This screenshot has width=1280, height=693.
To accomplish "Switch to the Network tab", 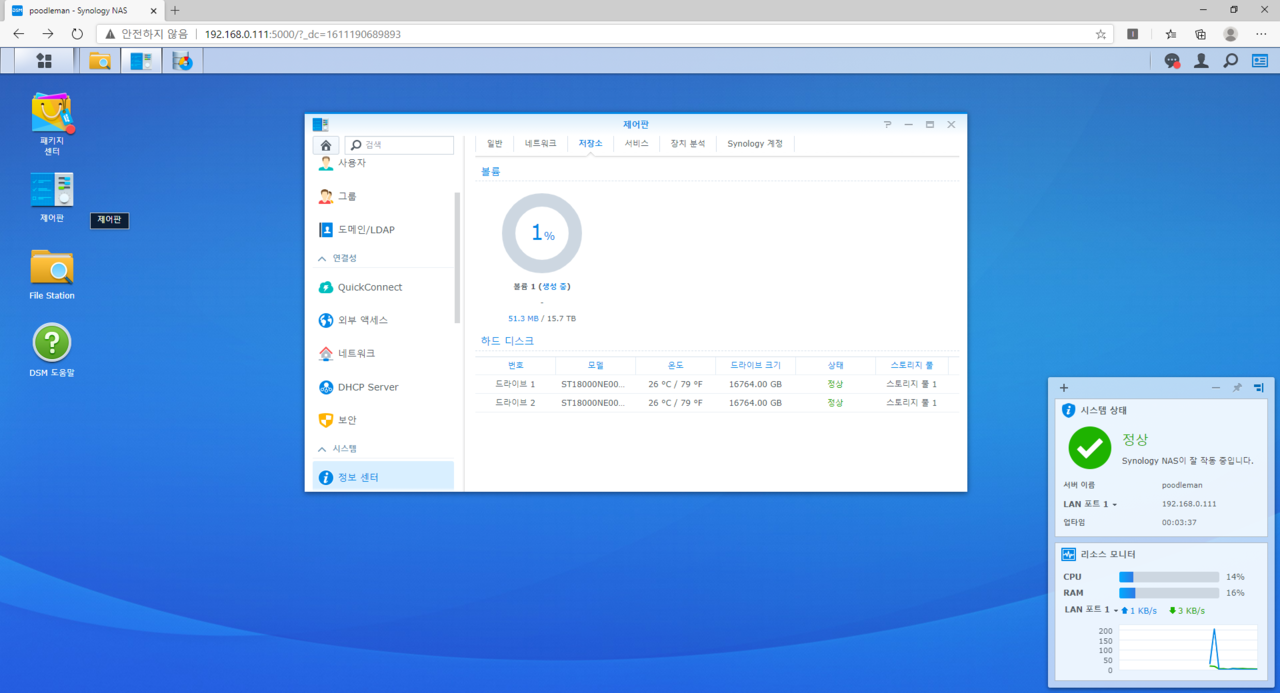I will [x=540, y=144].
